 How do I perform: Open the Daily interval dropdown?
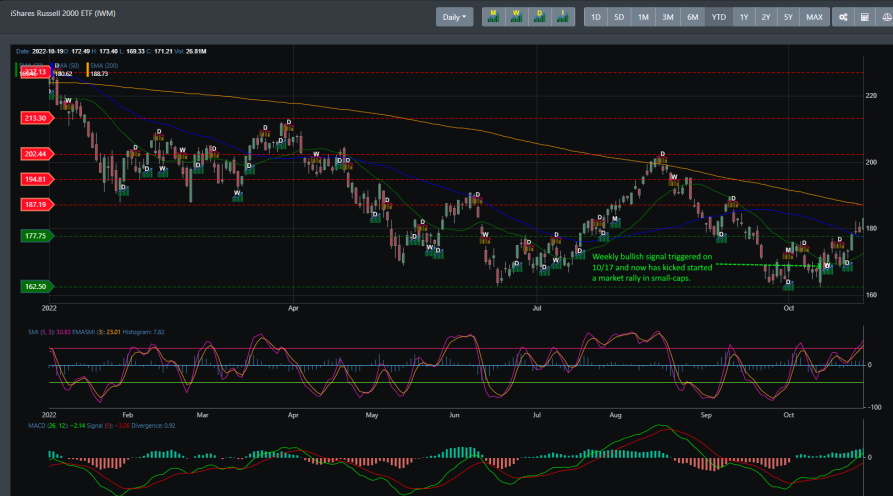(x=454, y=17)
